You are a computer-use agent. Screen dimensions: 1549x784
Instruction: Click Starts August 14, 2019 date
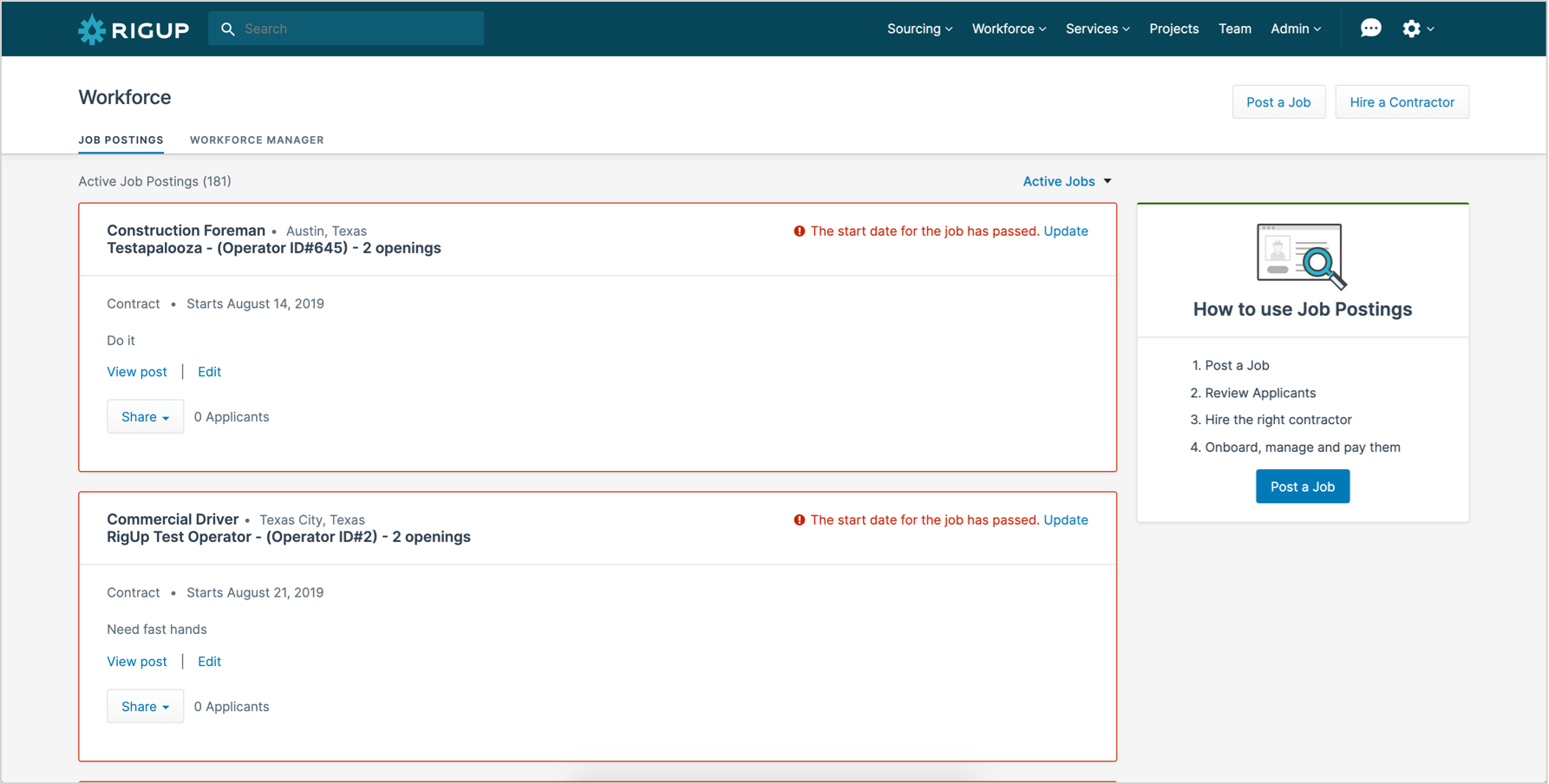click(255, 304)
